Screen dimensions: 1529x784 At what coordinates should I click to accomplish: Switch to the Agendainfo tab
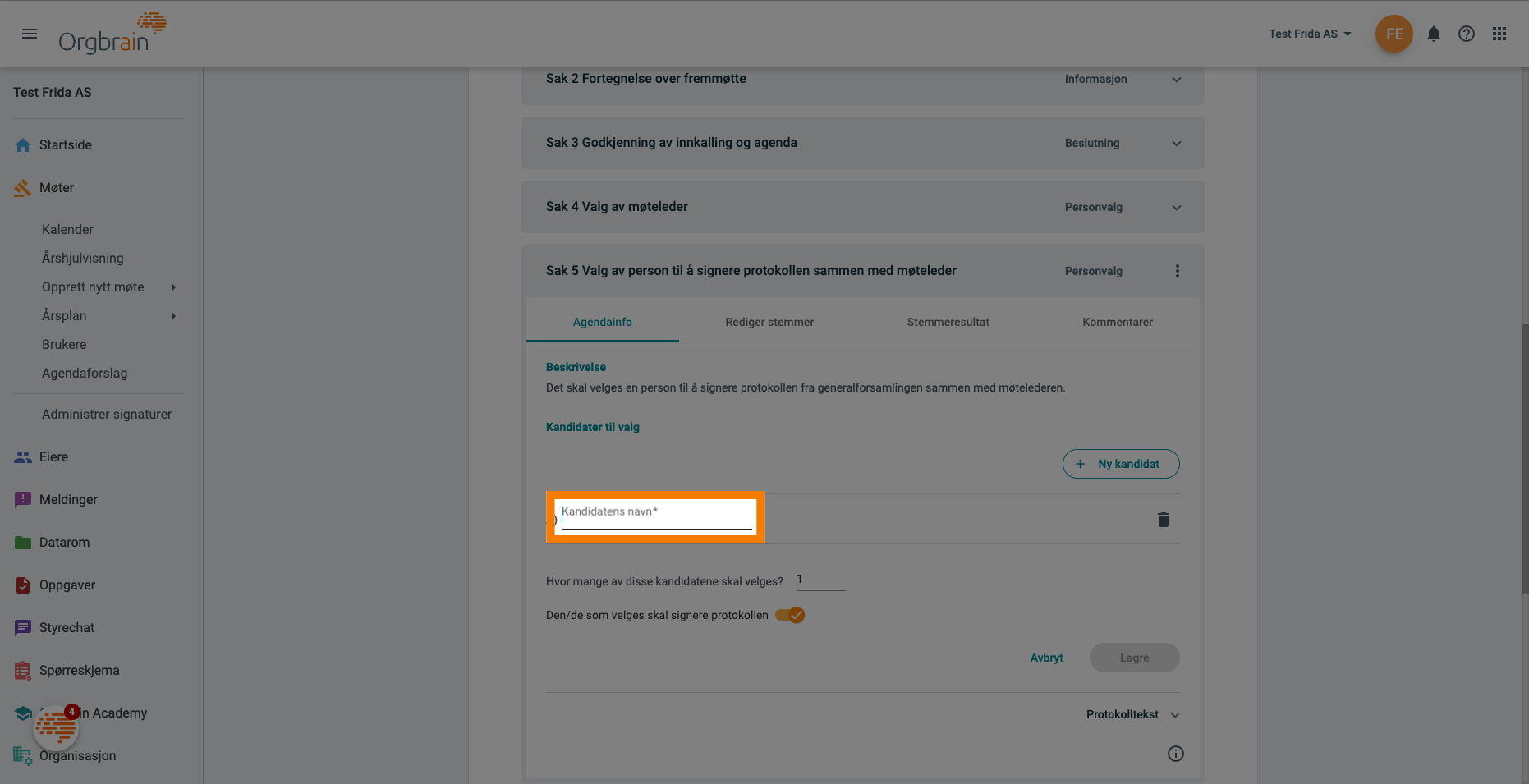pyautogui.click(x=602, y=322)
